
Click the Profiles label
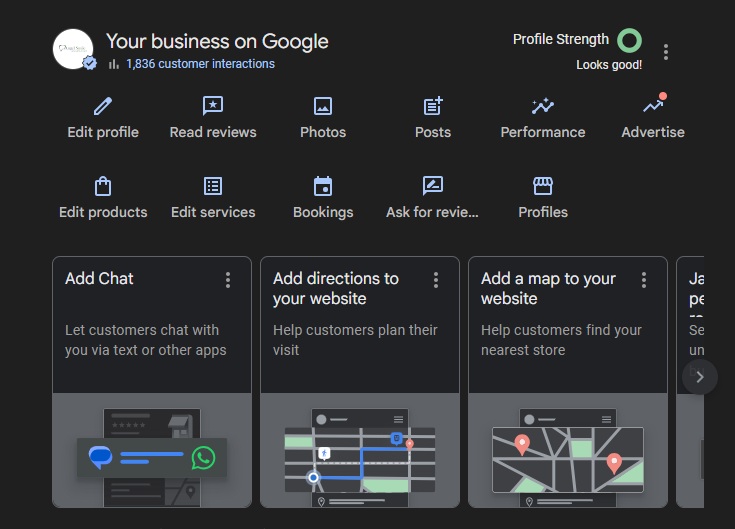click(x=543, y=212)
